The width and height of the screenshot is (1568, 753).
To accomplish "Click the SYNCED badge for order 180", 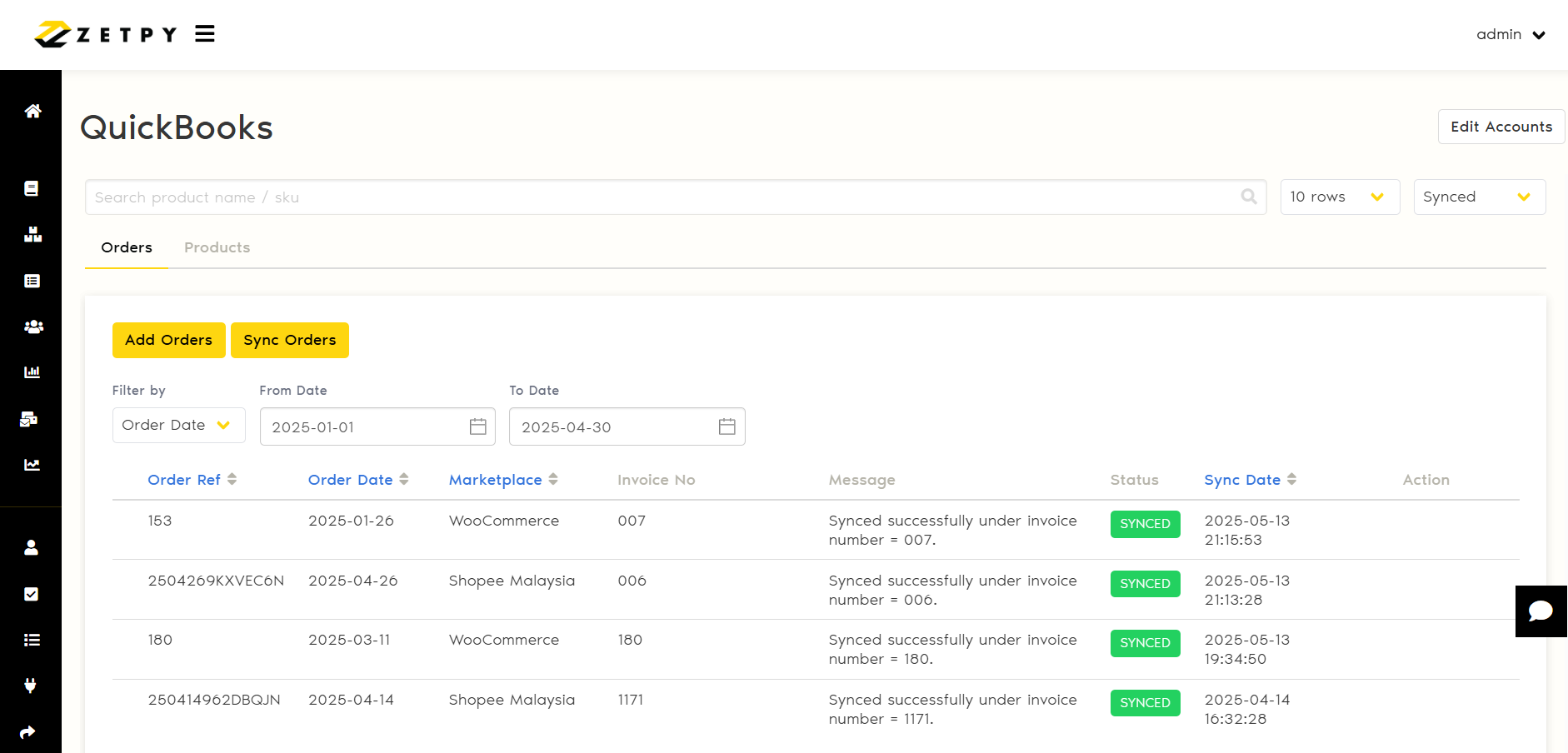I will tap(1145, 643).
